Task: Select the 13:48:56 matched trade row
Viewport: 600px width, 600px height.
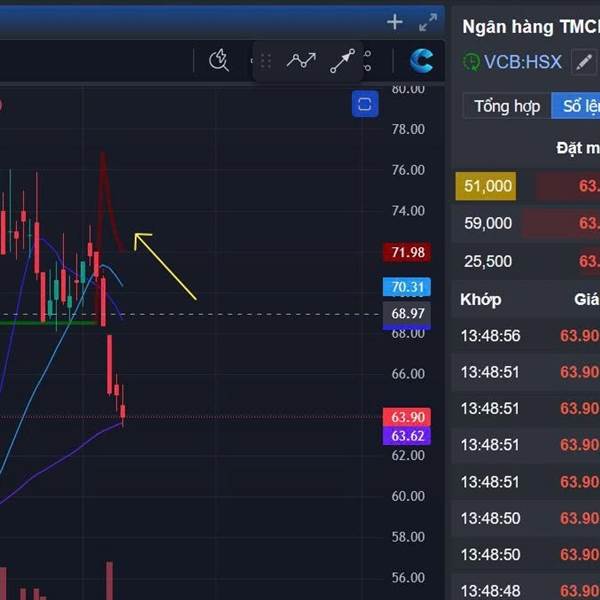Action: click(x=526, y=336)
